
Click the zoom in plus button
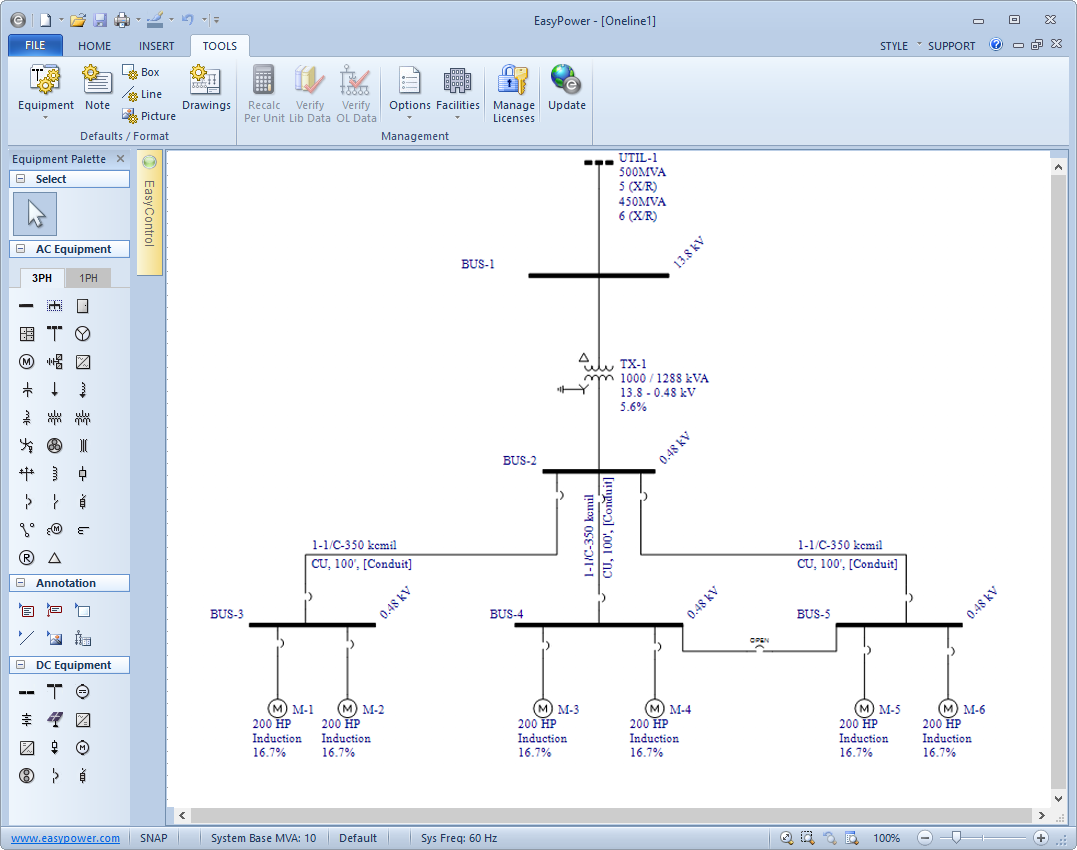click(x=1041, y=838)
